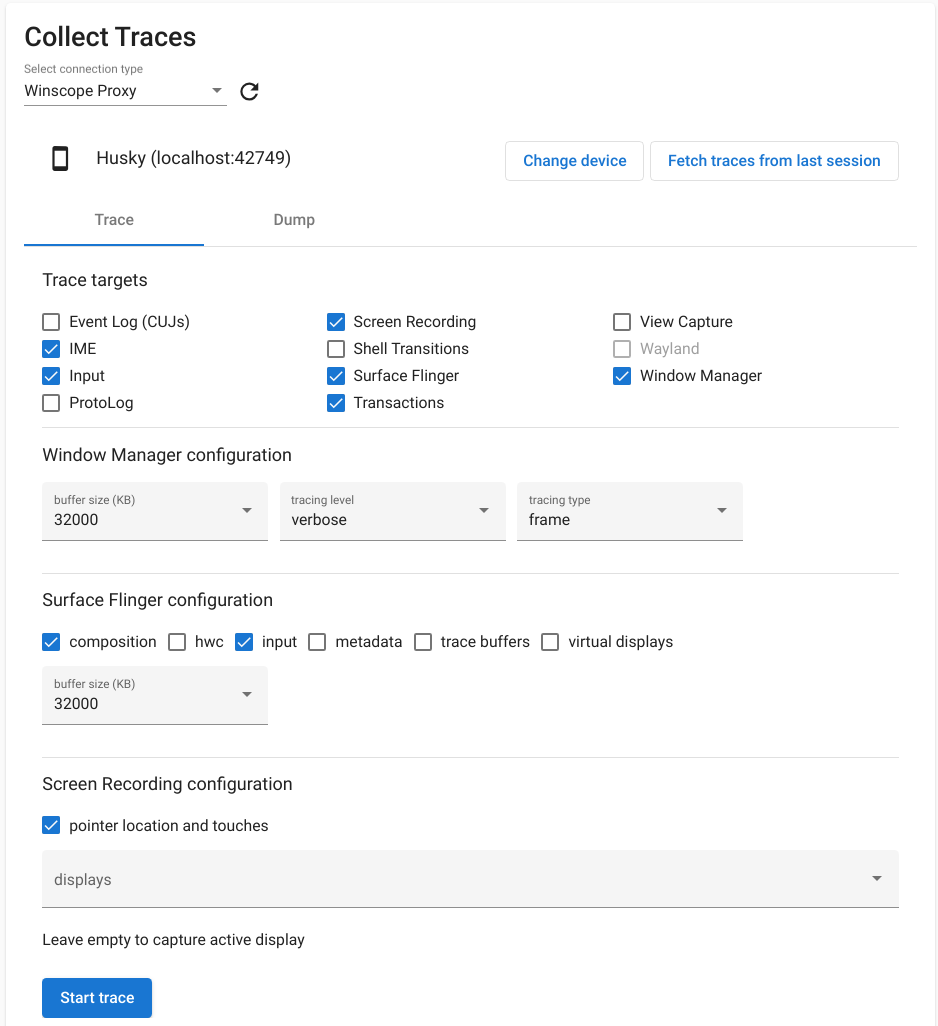Check the View Capture option
The height and width of the screenshot is (1026, 938).
tap(622, 322)
